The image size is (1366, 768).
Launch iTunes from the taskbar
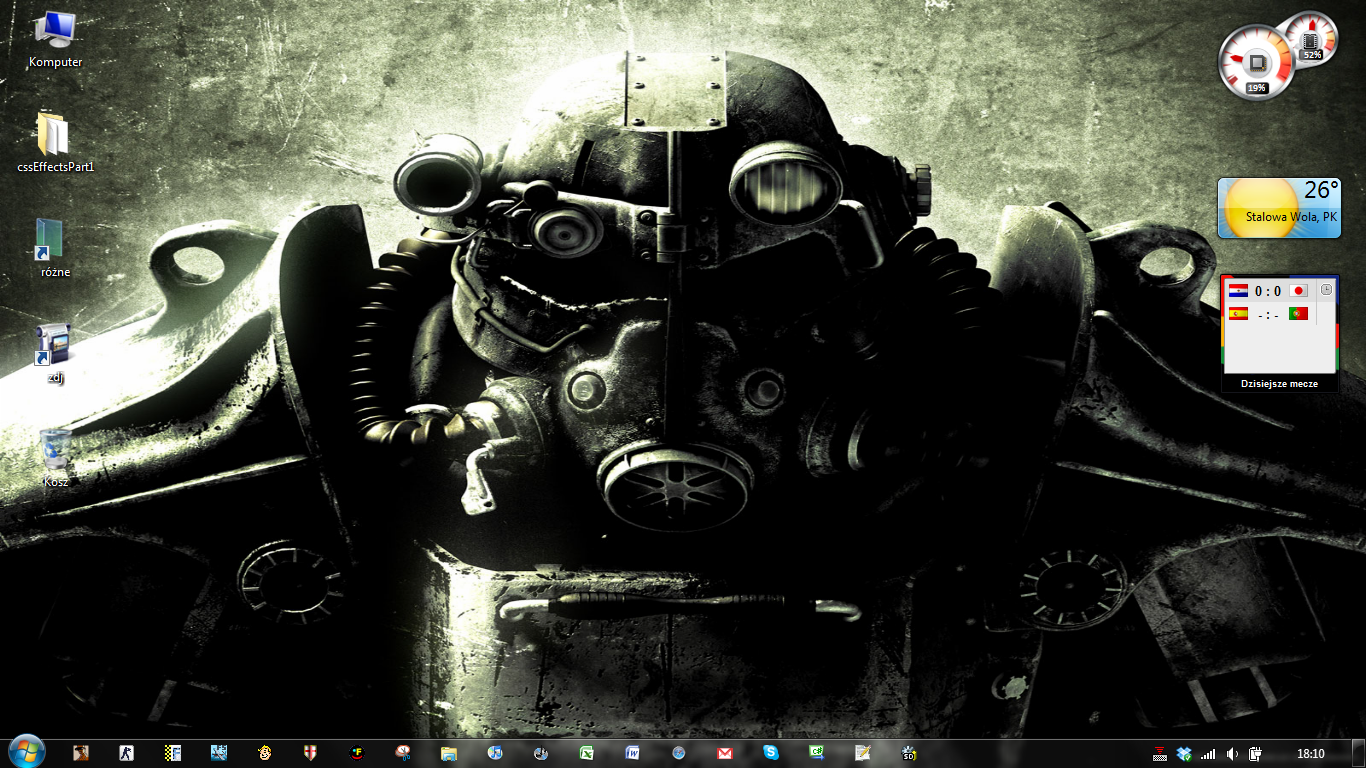[x=495, y=753]
